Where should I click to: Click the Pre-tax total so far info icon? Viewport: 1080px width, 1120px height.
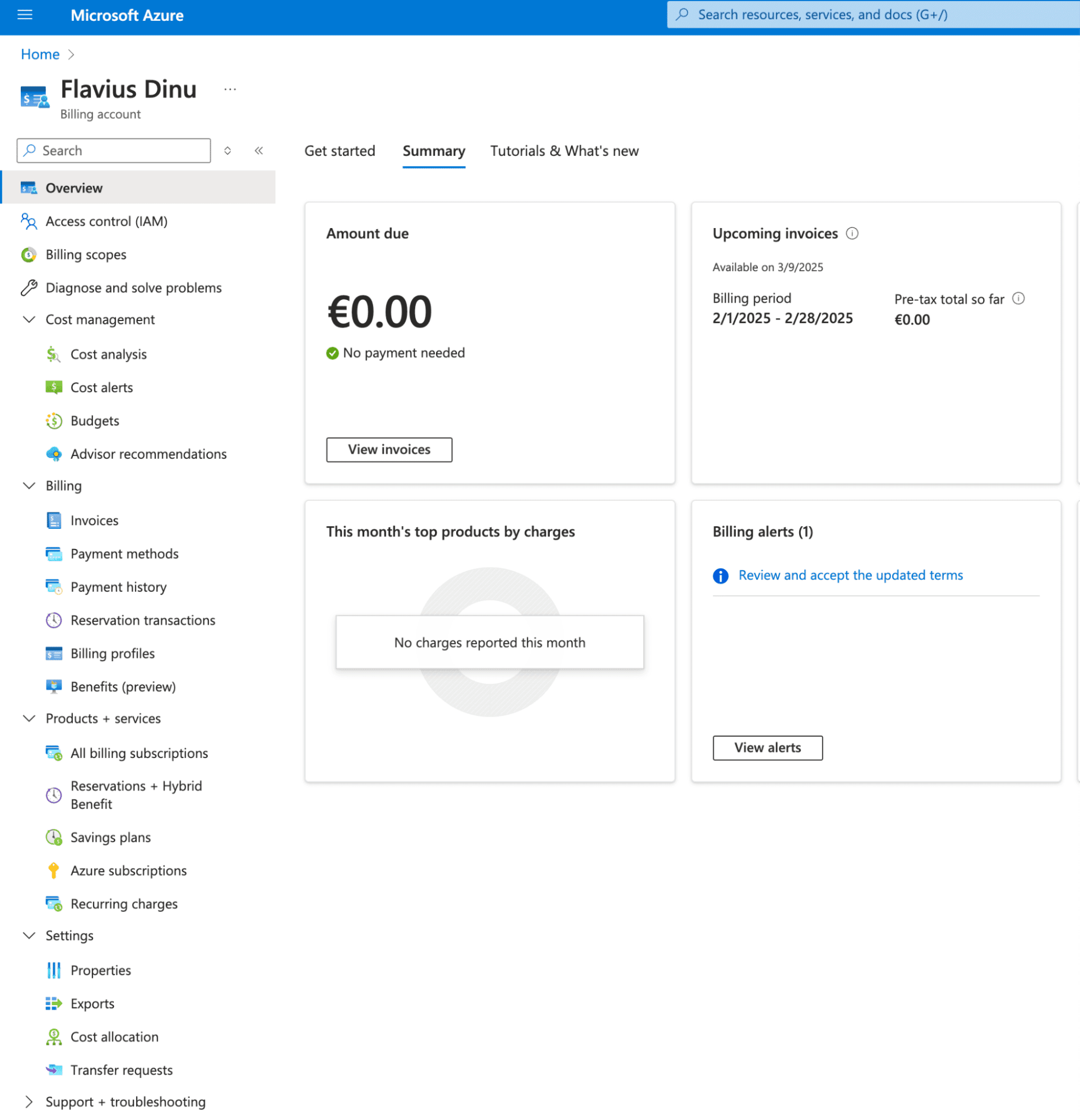(1018, 298)
